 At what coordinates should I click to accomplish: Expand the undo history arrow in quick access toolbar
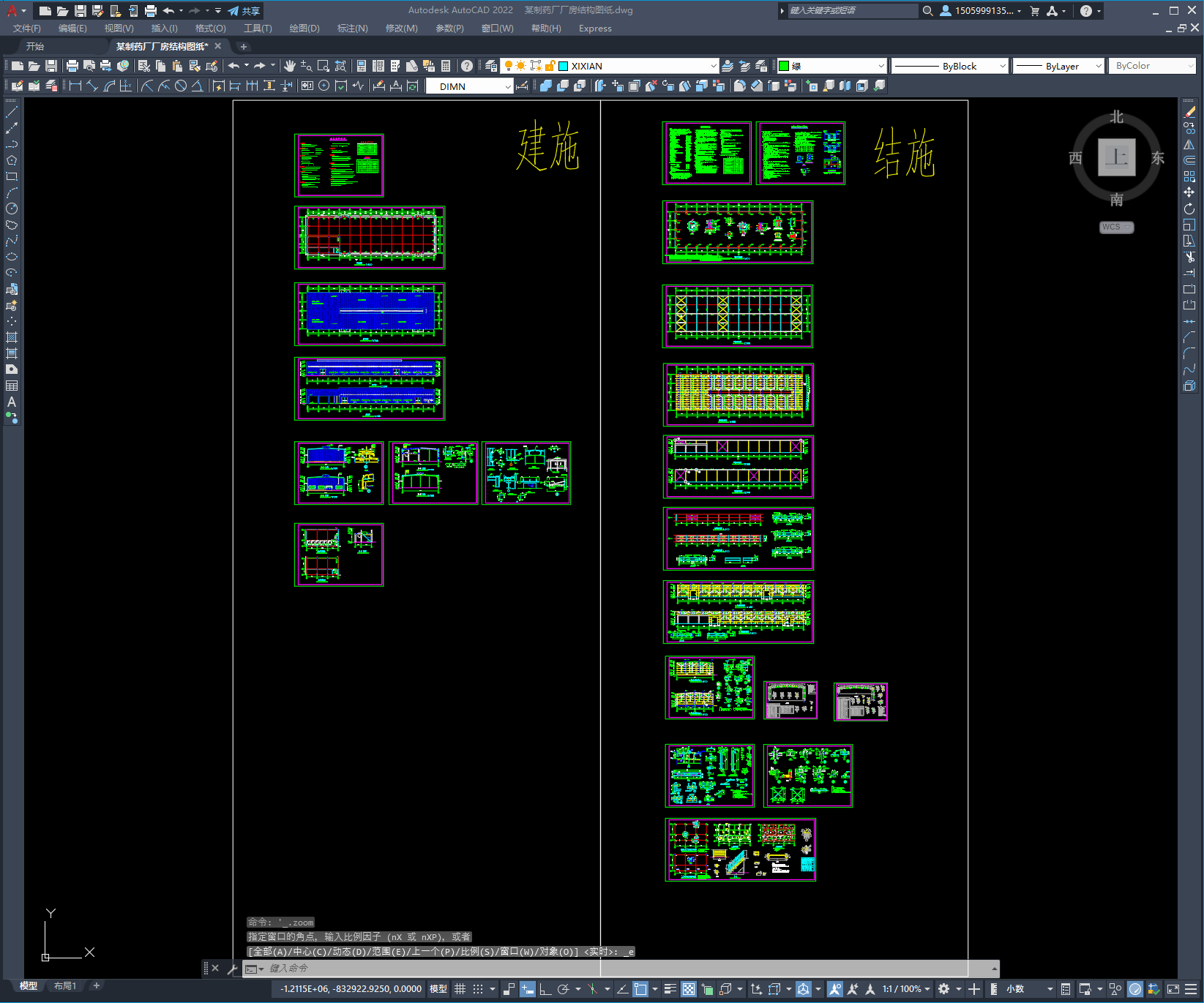pyautogui.click(x=181, y=11)
